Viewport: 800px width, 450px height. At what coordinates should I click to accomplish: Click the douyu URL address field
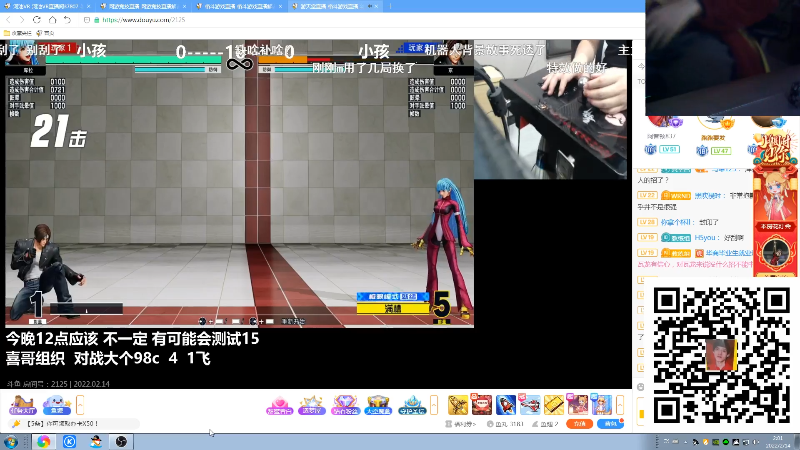pyautogui.click(x=143, y=20)
